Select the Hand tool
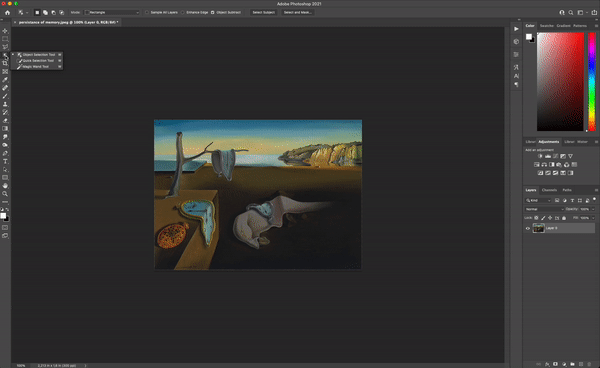The width and height of the screenshot is (600, 368). coord(5,186)
